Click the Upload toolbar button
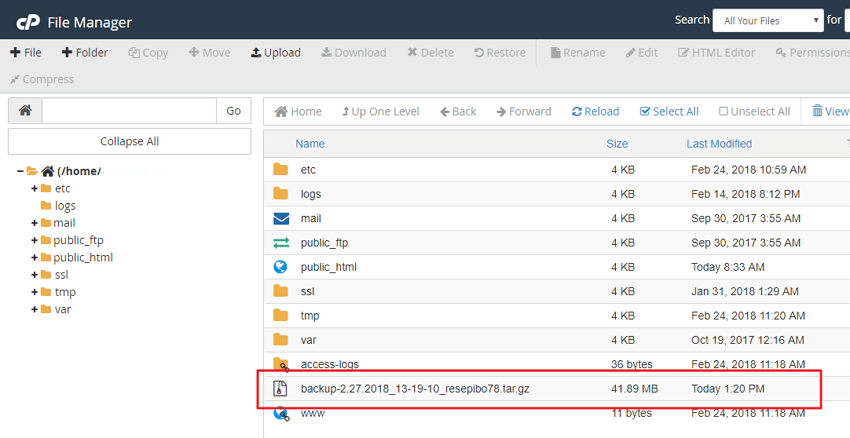The width and height of the screenshot is (850, 438). click(275, 53)
